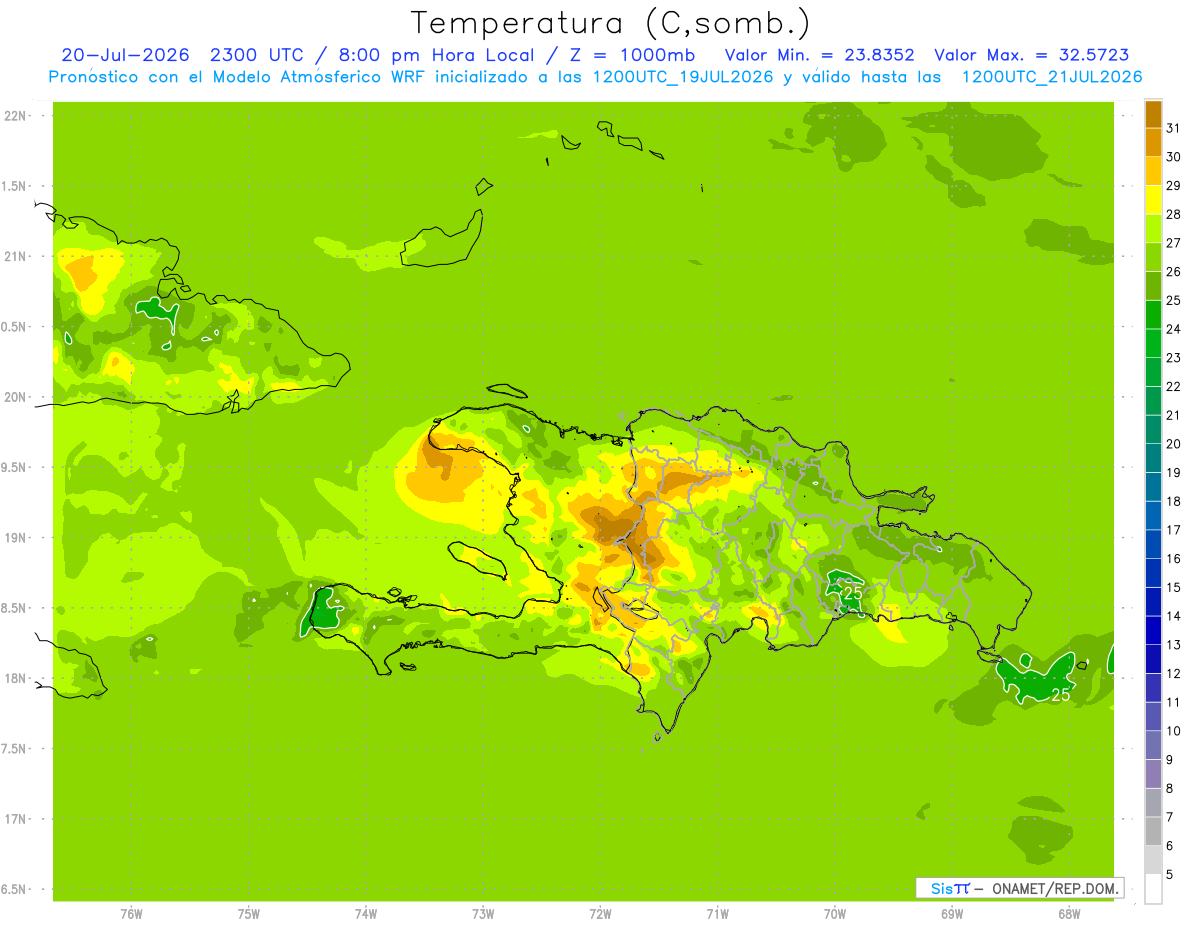1200x927 pixels.
Task: Click the 'Valor Min. = 23.8352' readout
Action: pos(819,55)
